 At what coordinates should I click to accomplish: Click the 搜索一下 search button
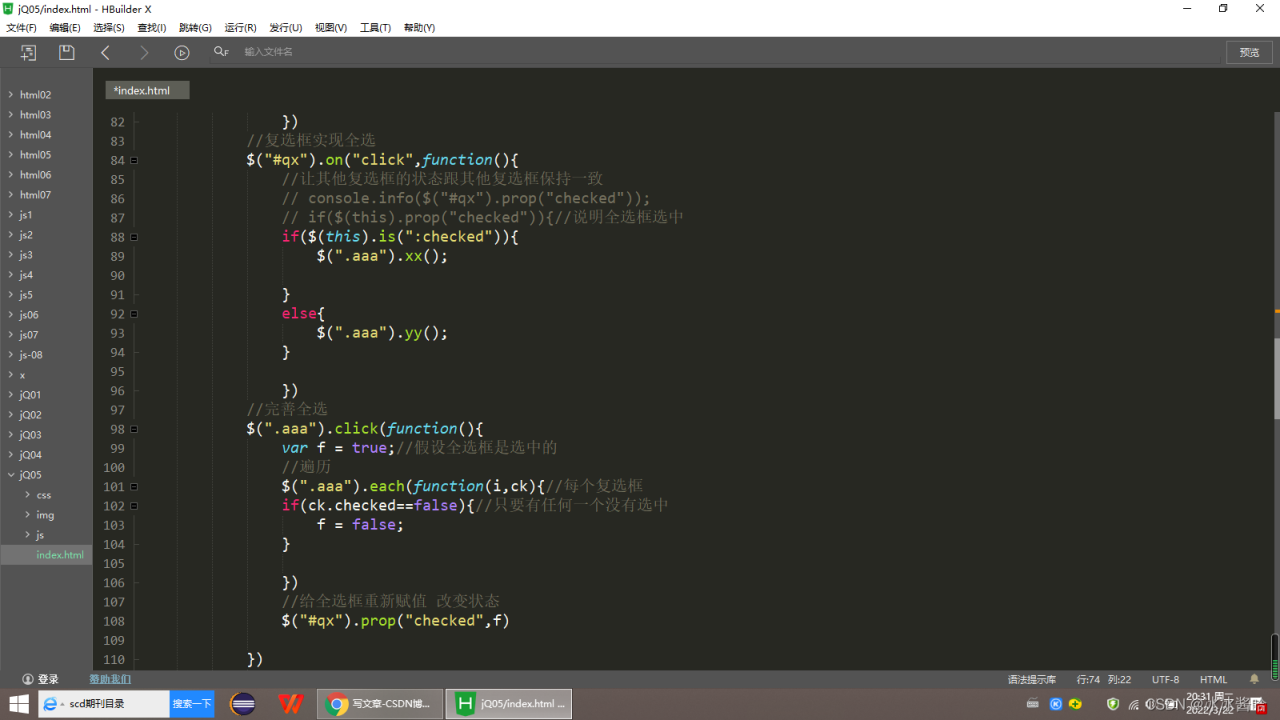click(x=192, y=704)
